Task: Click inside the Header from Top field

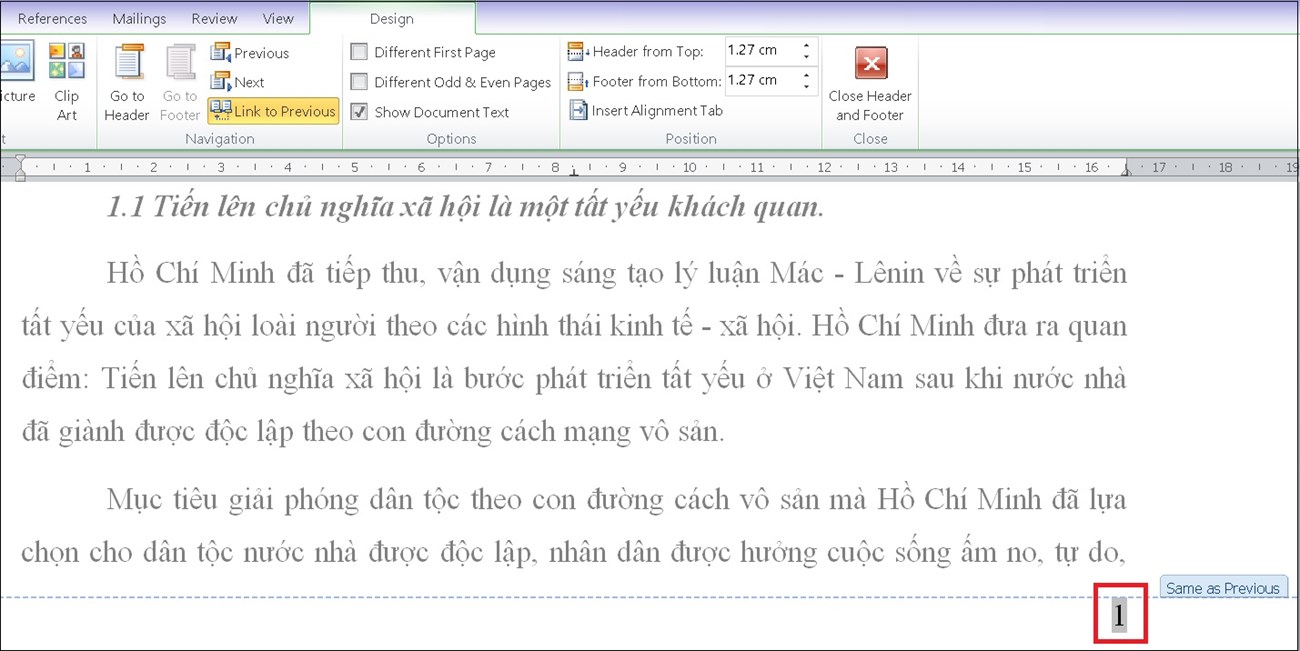Action: (x=758, y=50)
